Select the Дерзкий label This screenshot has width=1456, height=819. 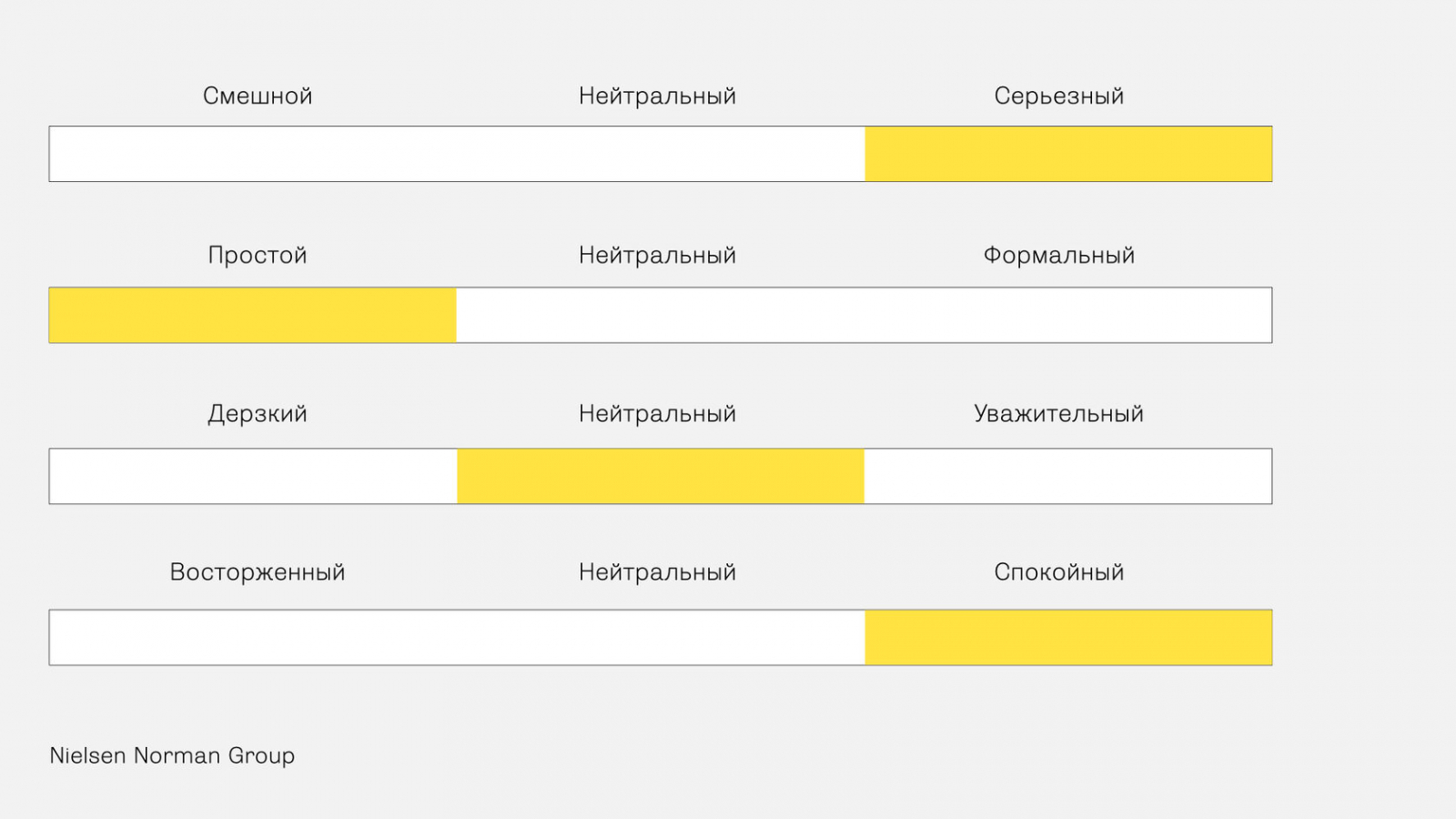click(x=258, y=413)
